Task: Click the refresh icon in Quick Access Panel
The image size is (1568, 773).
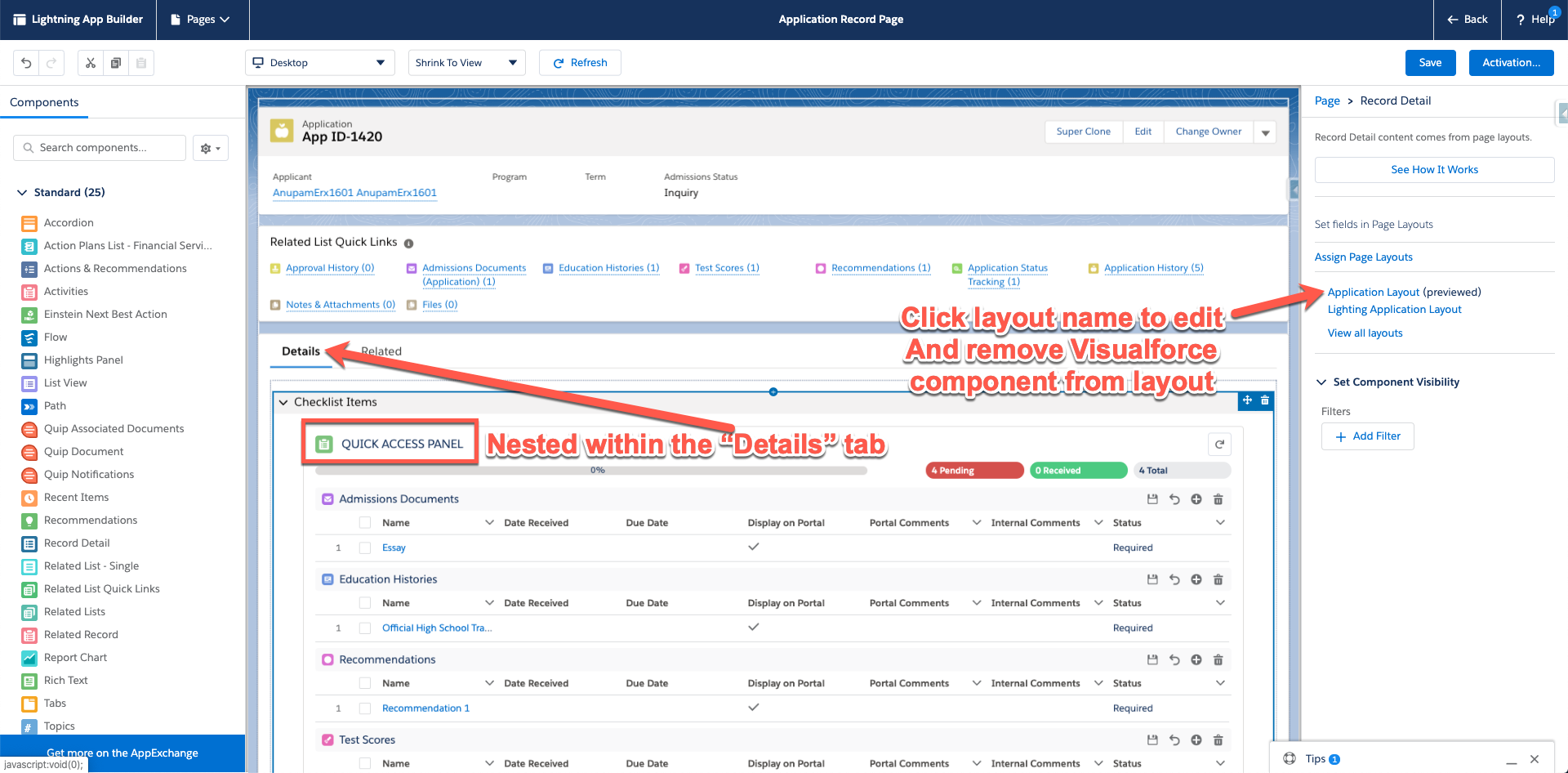Action: pyautogui.click(x=1219, y=445)
